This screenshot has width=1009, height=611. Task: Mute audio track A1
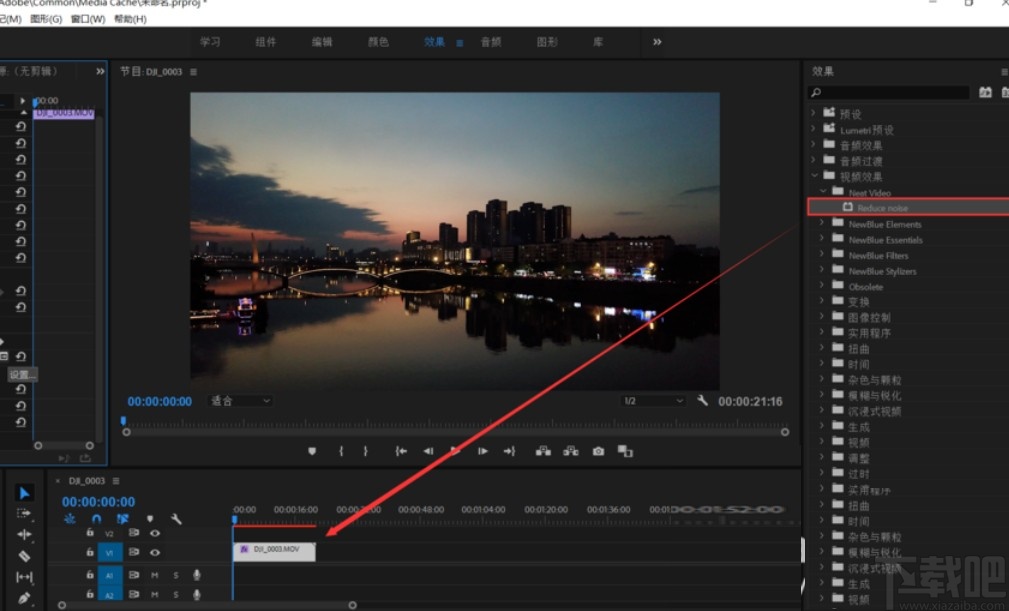[155, 575]
